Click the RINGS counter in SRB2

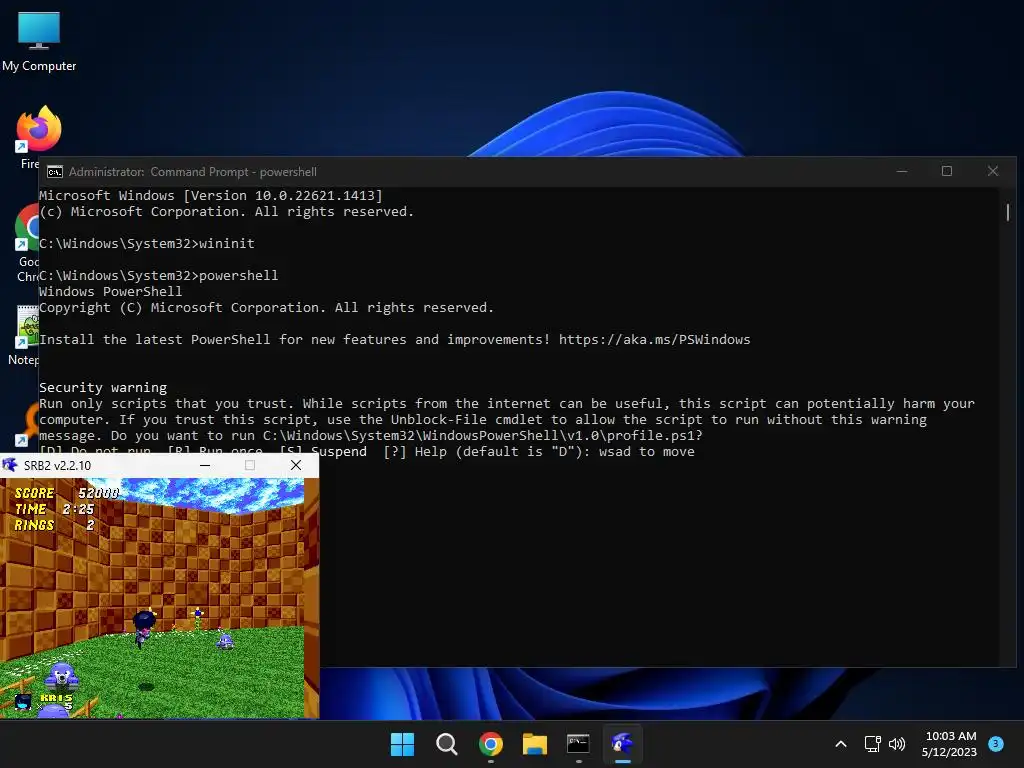54,524
